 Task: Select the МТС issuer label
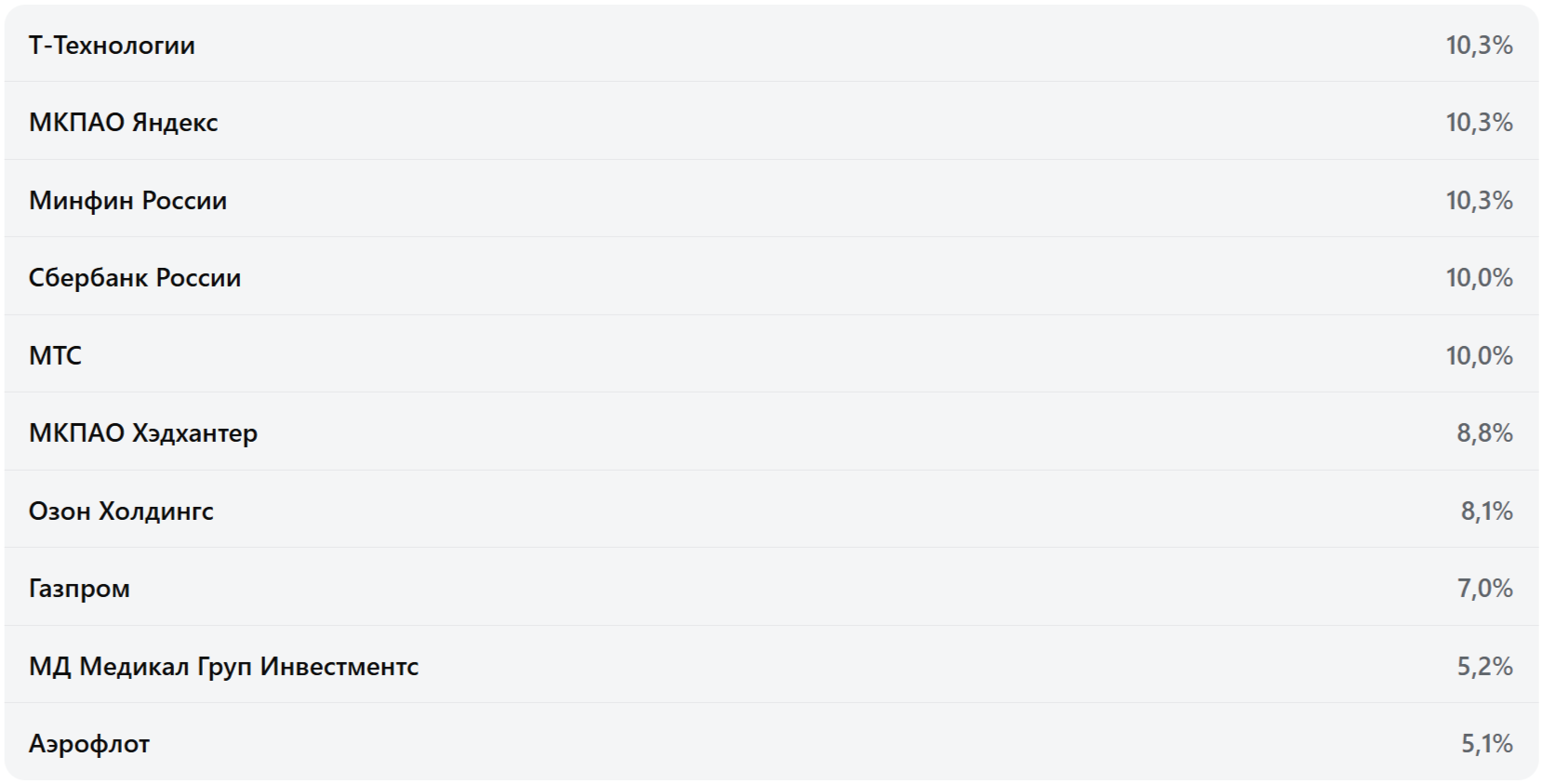pos(55,356)
